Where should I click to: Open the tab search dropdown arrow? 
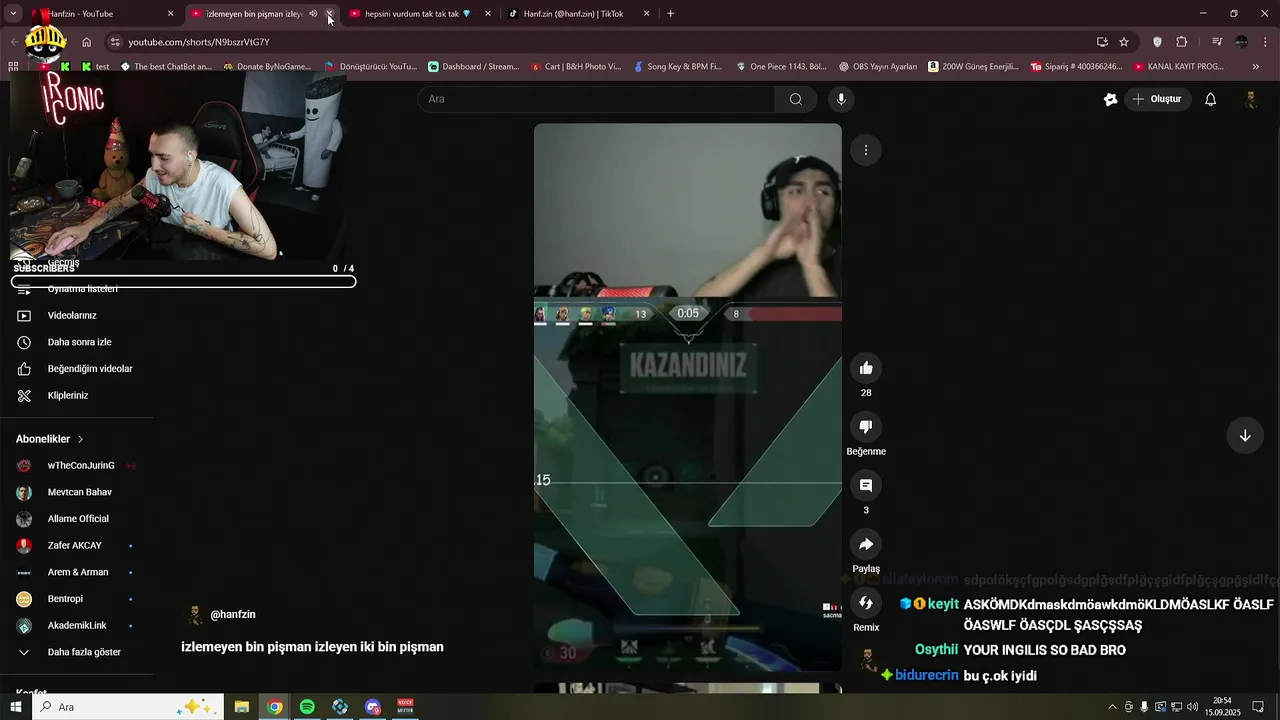pyautogui.click(x=12, y=14)
